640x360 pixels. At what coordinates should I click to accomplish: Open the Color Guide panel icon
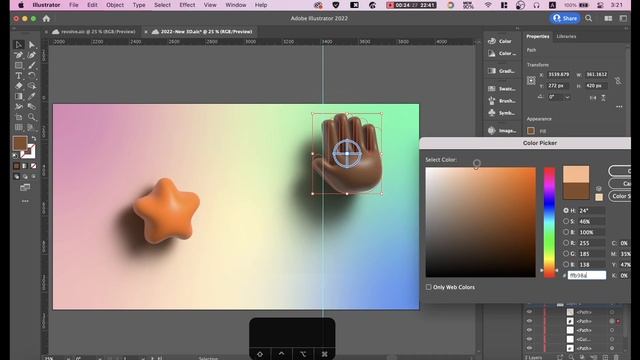coord(492,53)
